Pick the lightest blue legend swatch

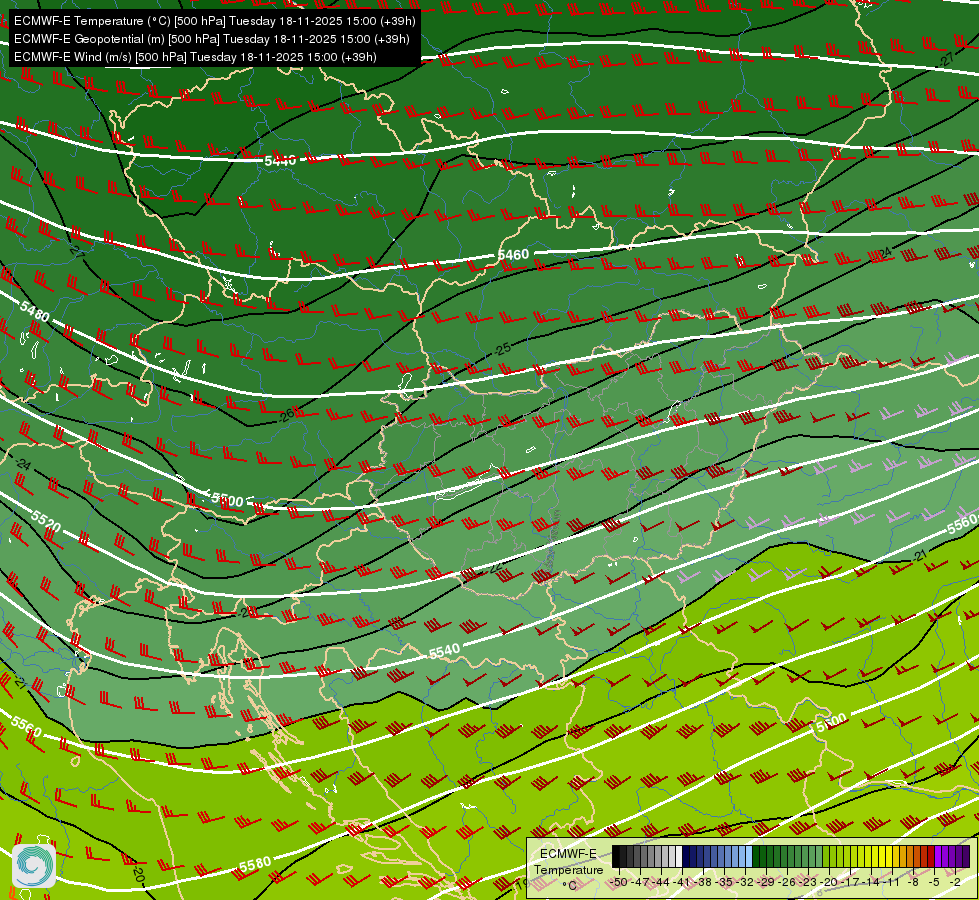click(749, 856)
